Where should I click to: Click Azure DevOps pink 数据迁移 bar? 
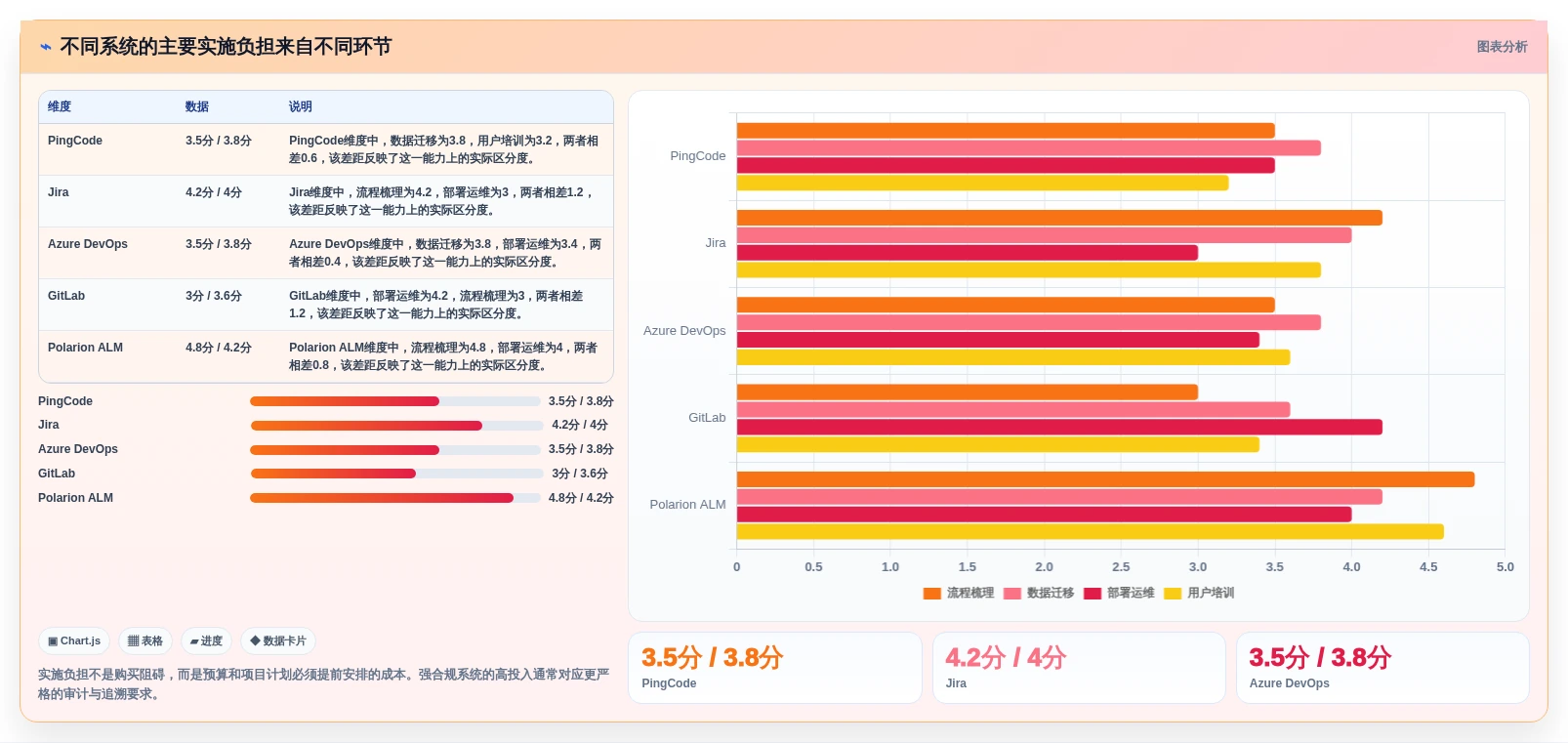(x=1029, y=322)
